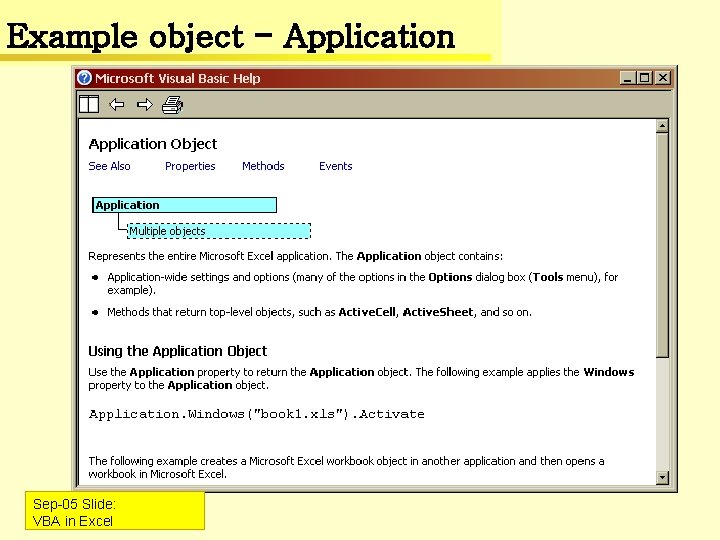Click the bold word Windows
720x540 pixels.
608,372
